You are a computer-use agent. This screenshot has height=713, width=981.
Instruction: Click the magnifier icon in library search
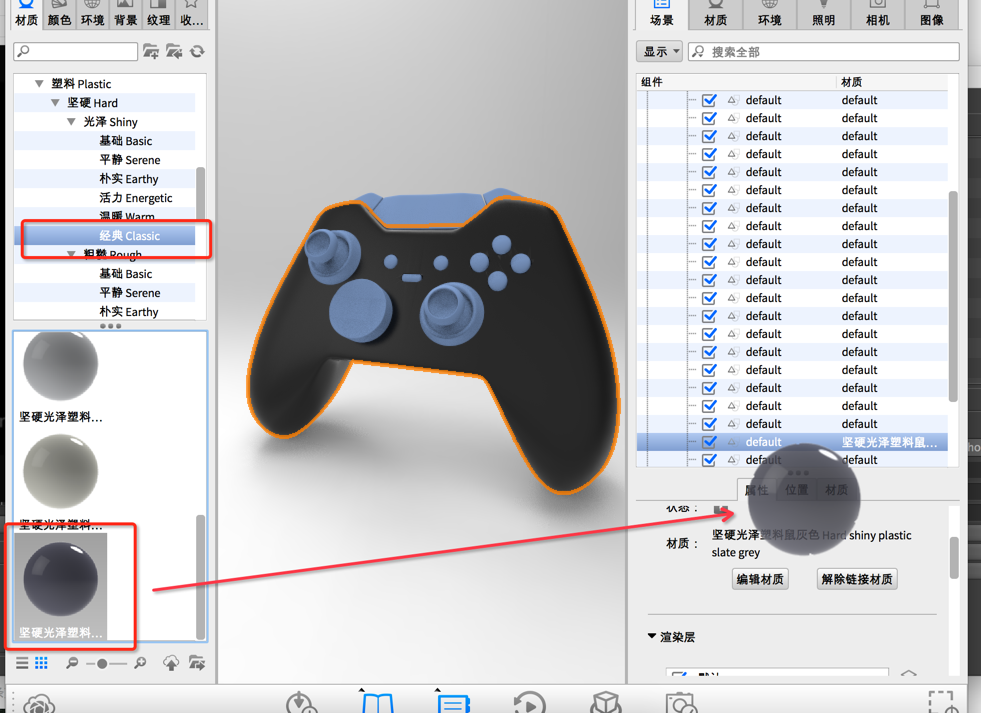23,51
